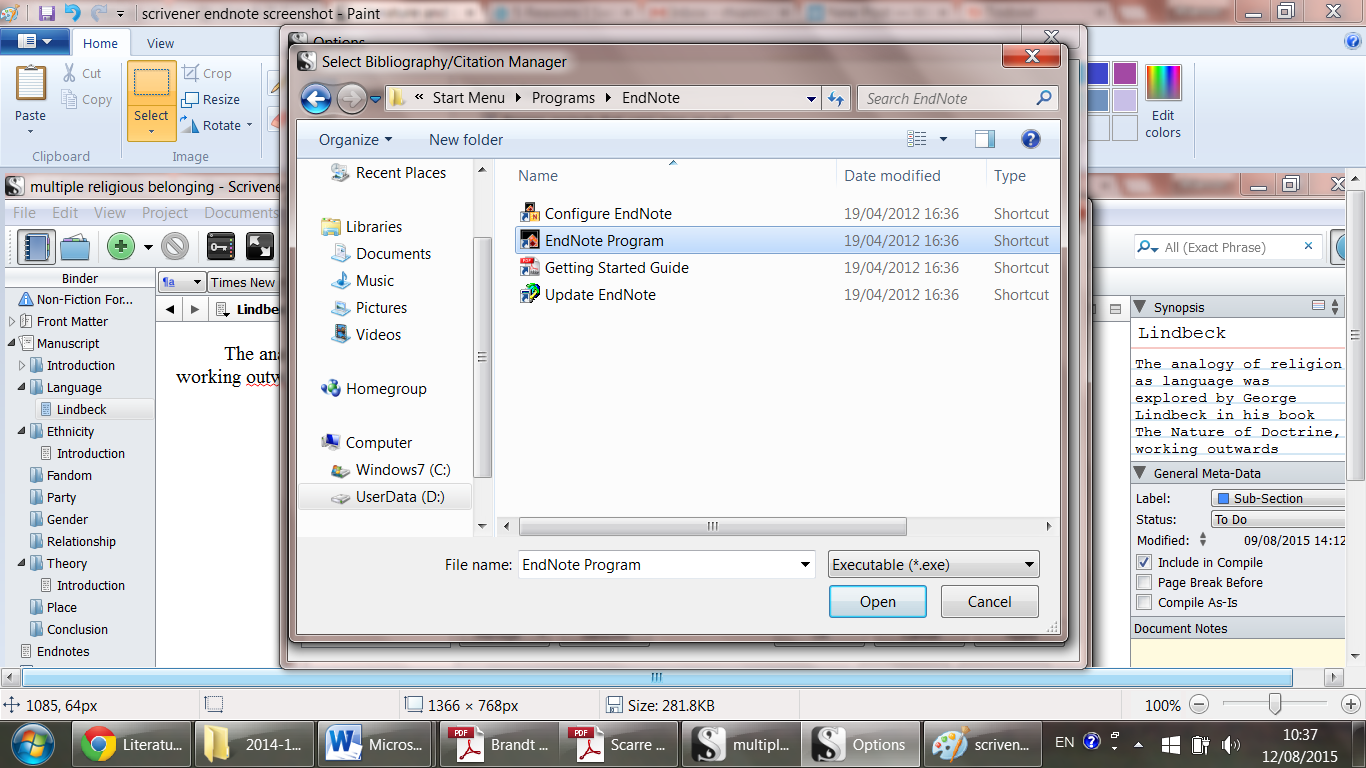Screen dimensions: 1366x768
Task: Click the Open button in file dialog
Action: point(878,601)
